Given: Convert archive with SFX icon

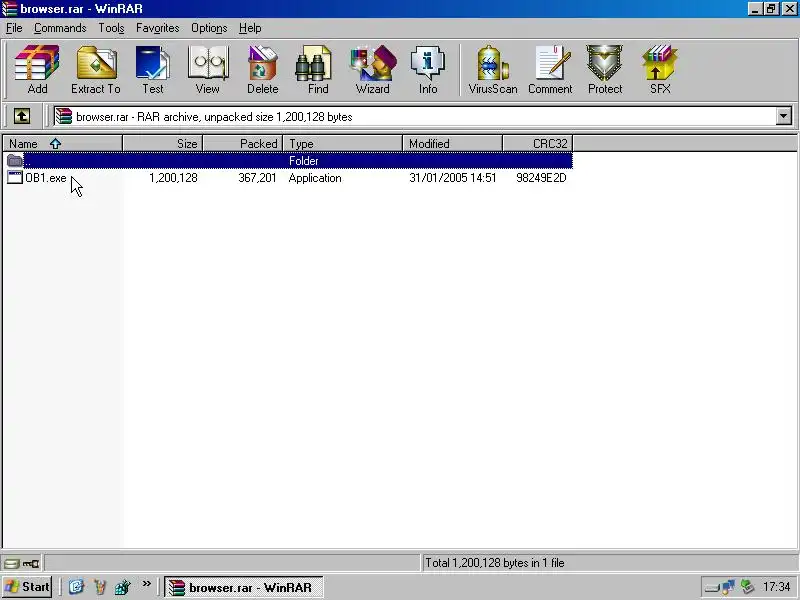Looking at the screenshot, I should point(660,70).
